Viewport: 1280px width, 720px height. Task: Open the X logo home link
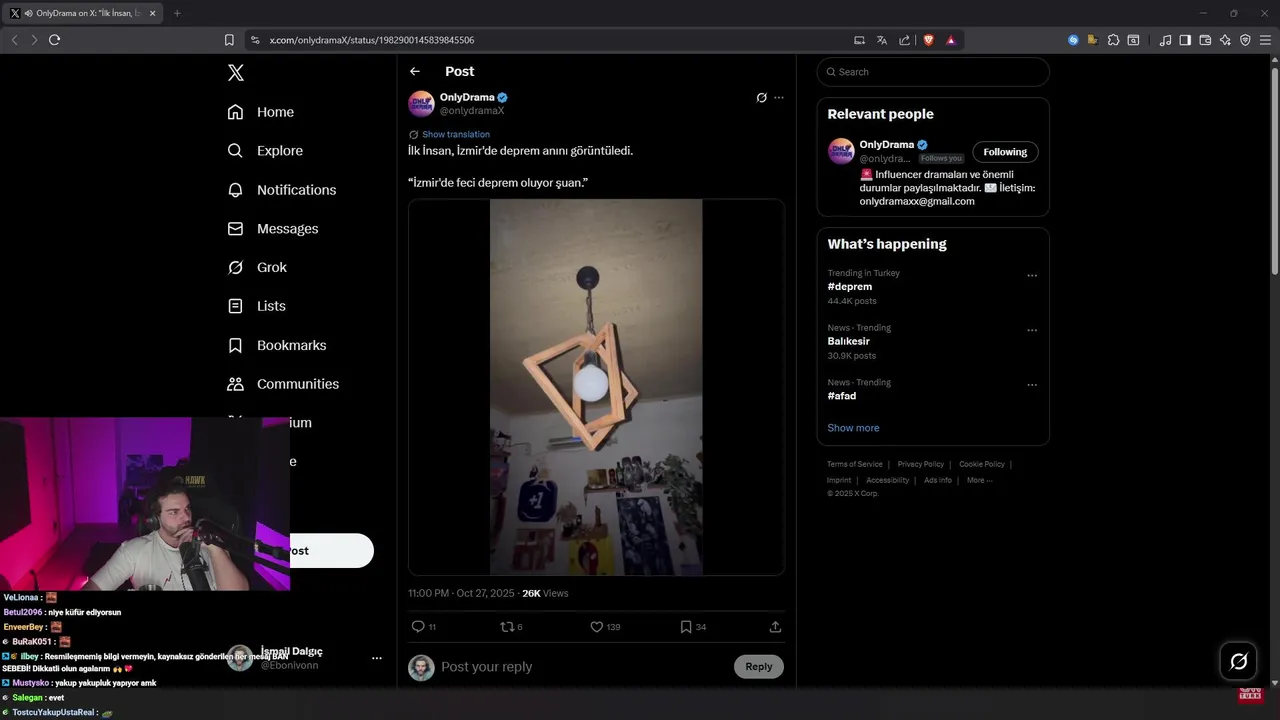click(235, 72)
